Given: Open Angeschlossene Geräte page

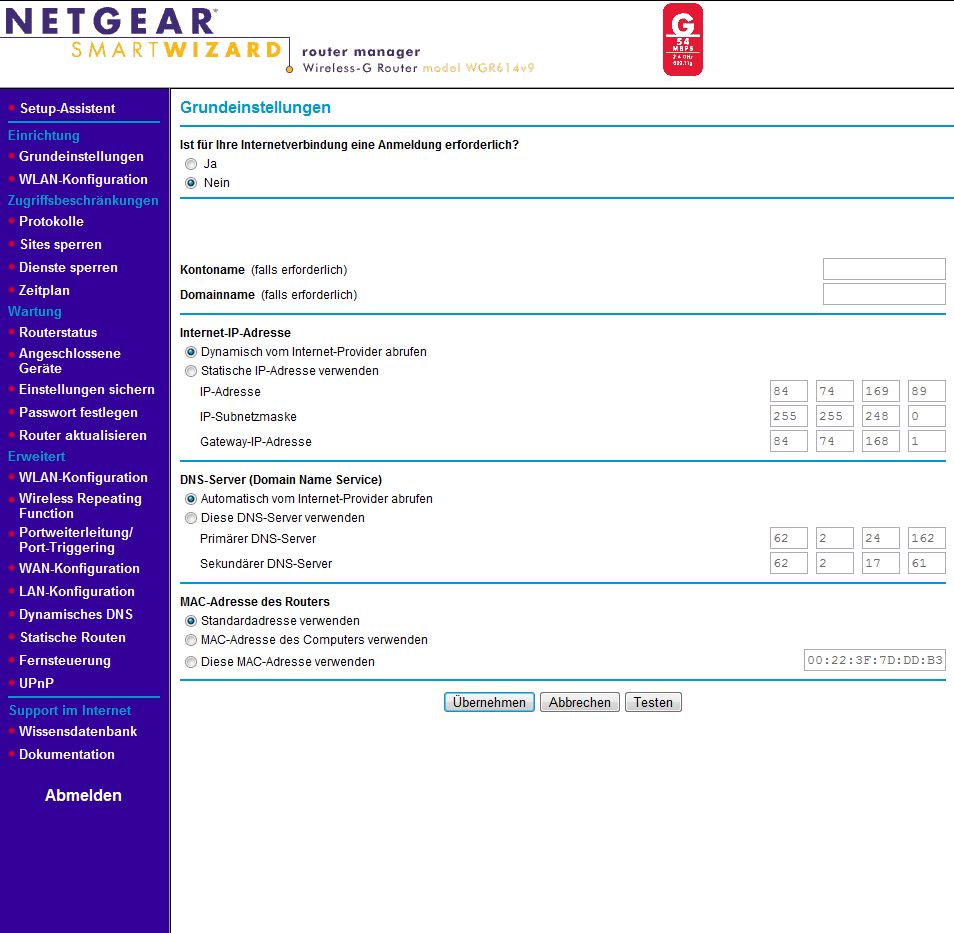Looking at the screenshot, I should [69, 361].
